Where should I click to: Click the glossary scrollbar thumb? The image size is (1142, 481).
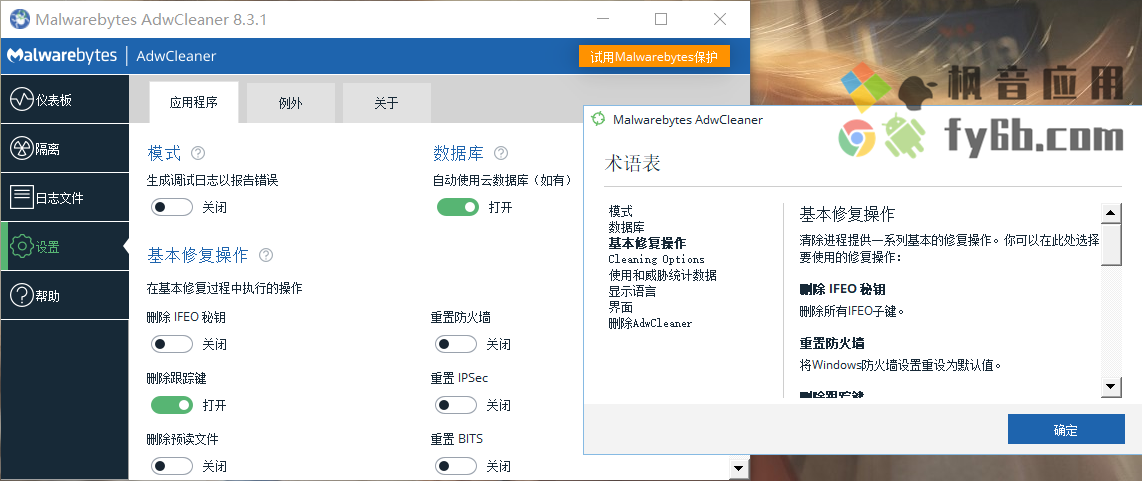(x=1111, y=246)
